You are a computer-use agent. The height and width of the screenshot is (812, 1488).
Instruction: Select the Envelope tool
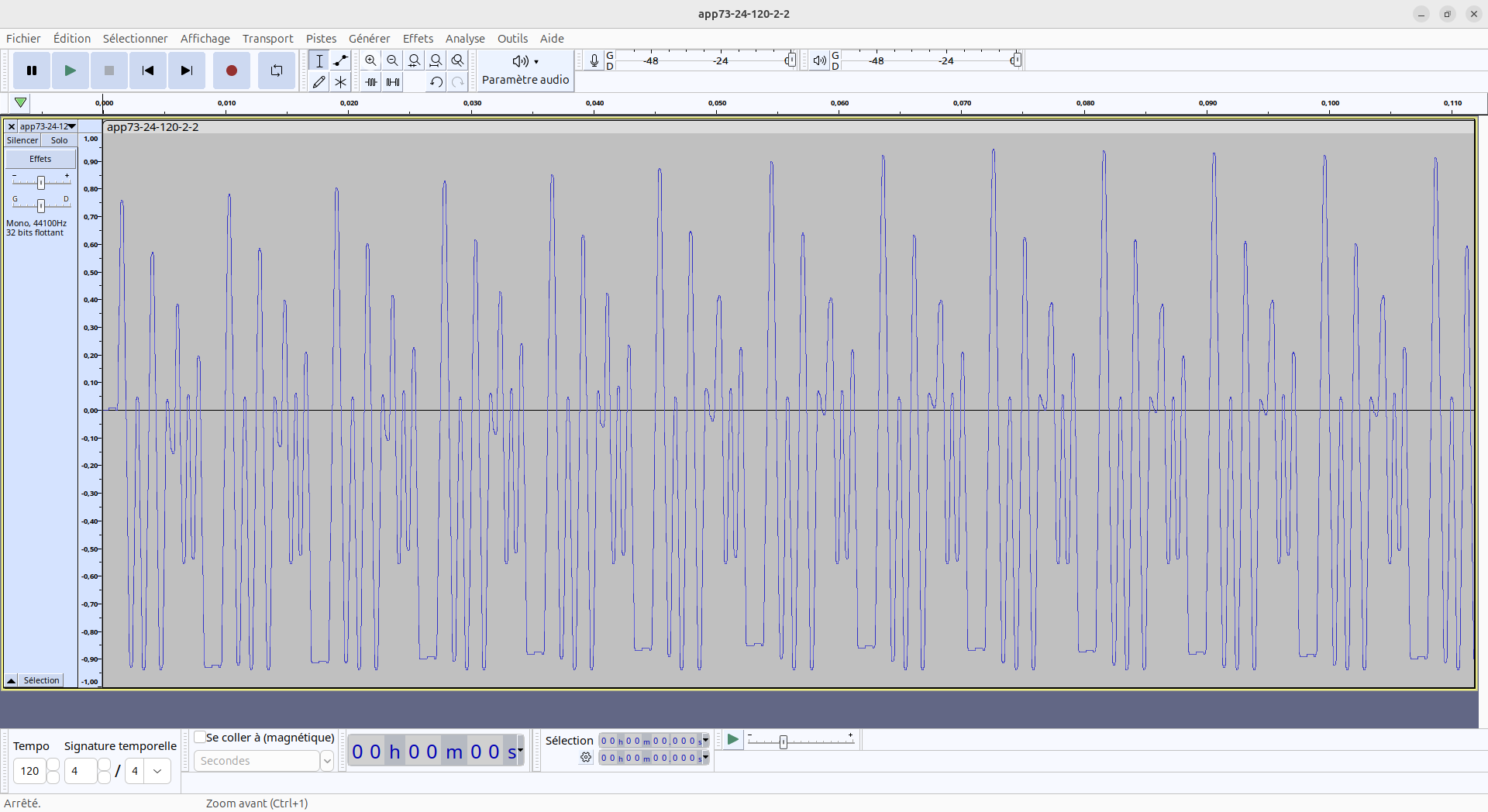coord(340,60)
